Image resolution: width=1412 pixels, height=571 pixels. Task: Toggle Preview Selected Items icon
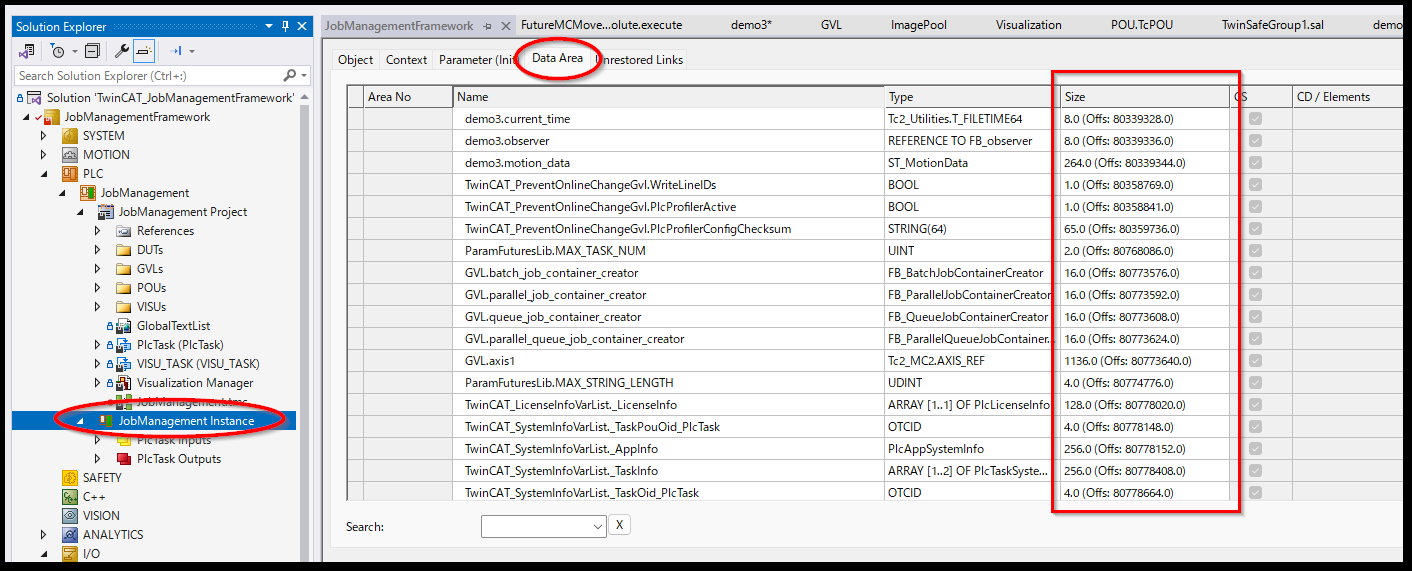(144, 50)
